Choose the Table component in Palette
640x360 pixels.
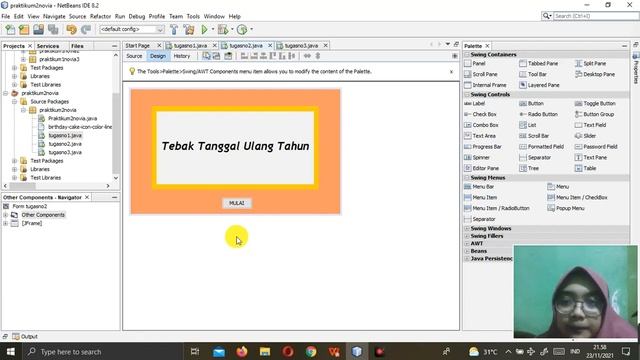click(x=585, y=168)
